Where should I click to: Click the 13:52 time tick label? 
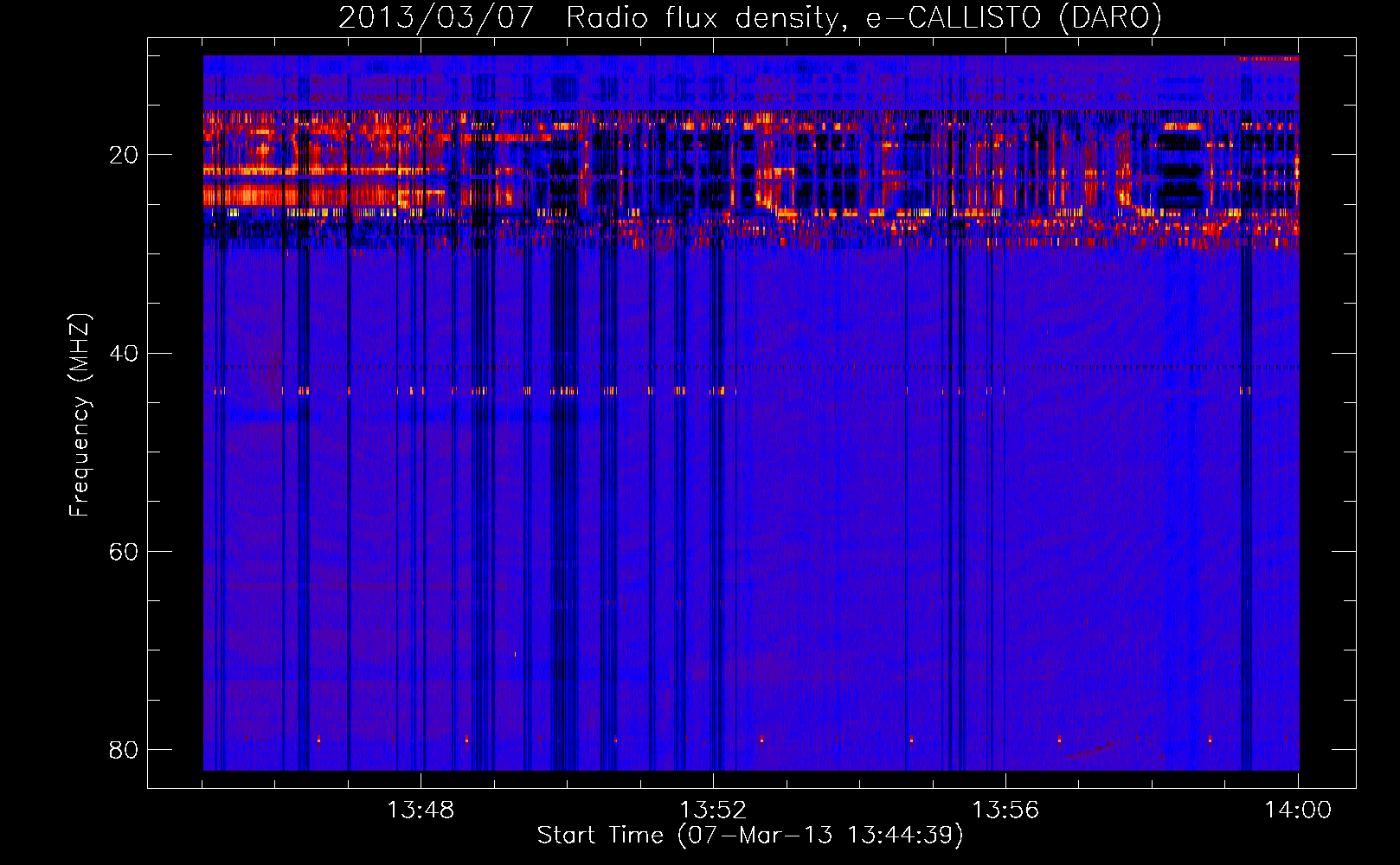click(x=713, y=811)
